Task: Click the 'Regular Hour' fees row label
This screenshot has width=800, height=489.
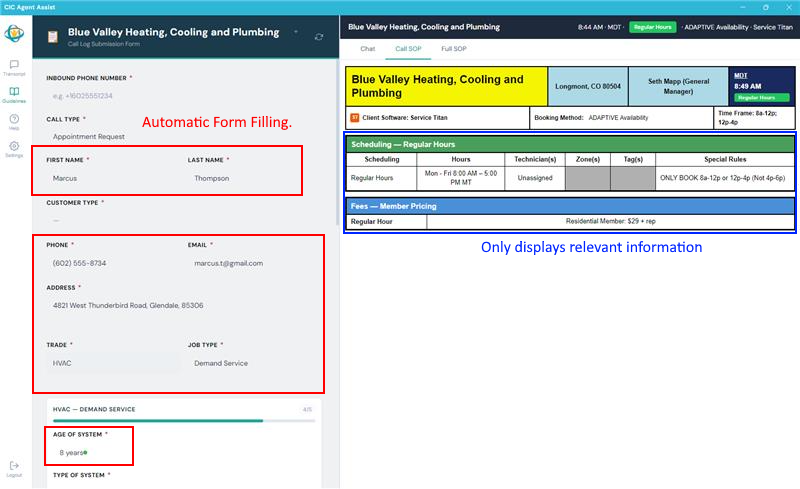Action: coord(386,222)
